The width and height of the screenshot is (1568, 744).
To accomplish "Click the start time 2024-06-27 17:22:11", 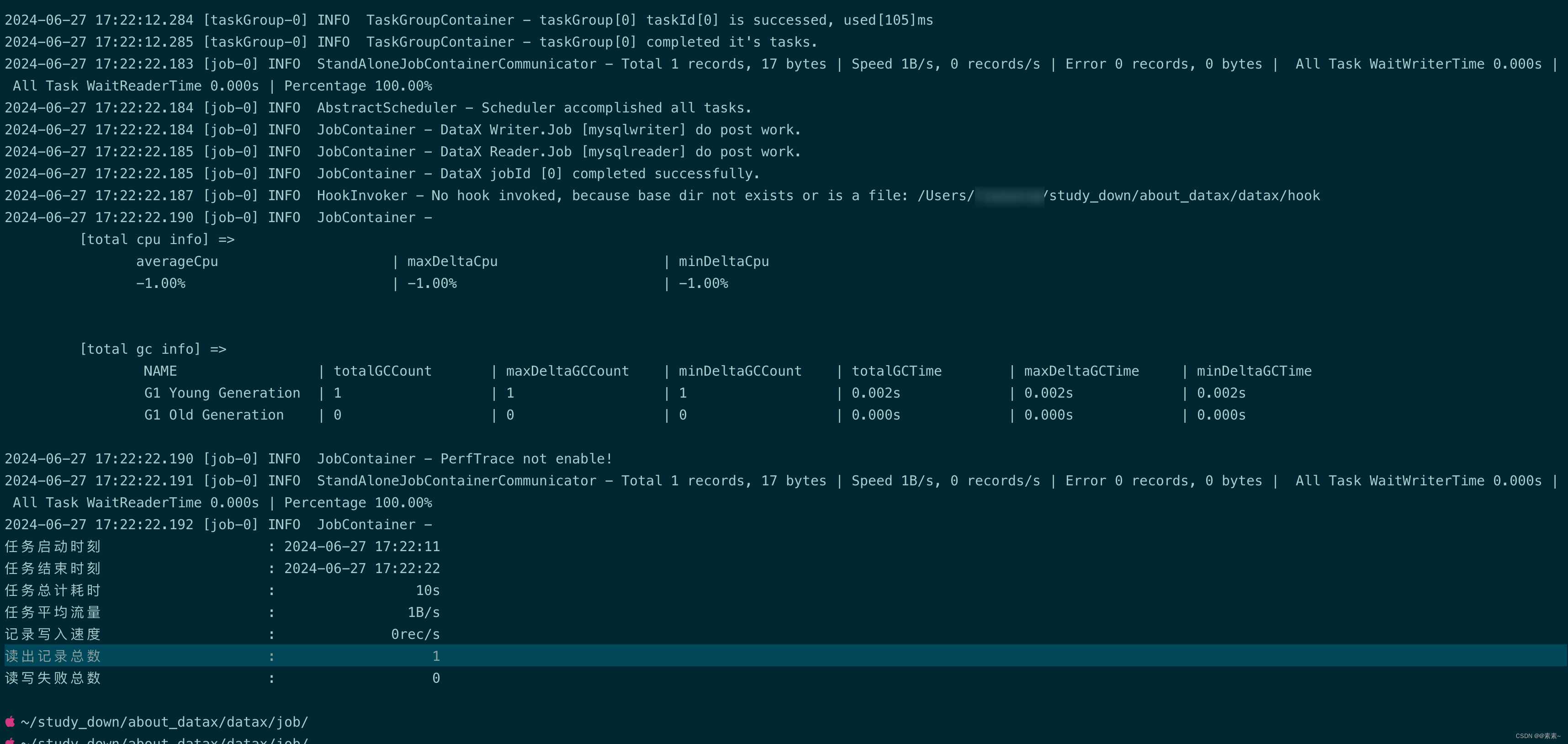I will click(362, 546).
